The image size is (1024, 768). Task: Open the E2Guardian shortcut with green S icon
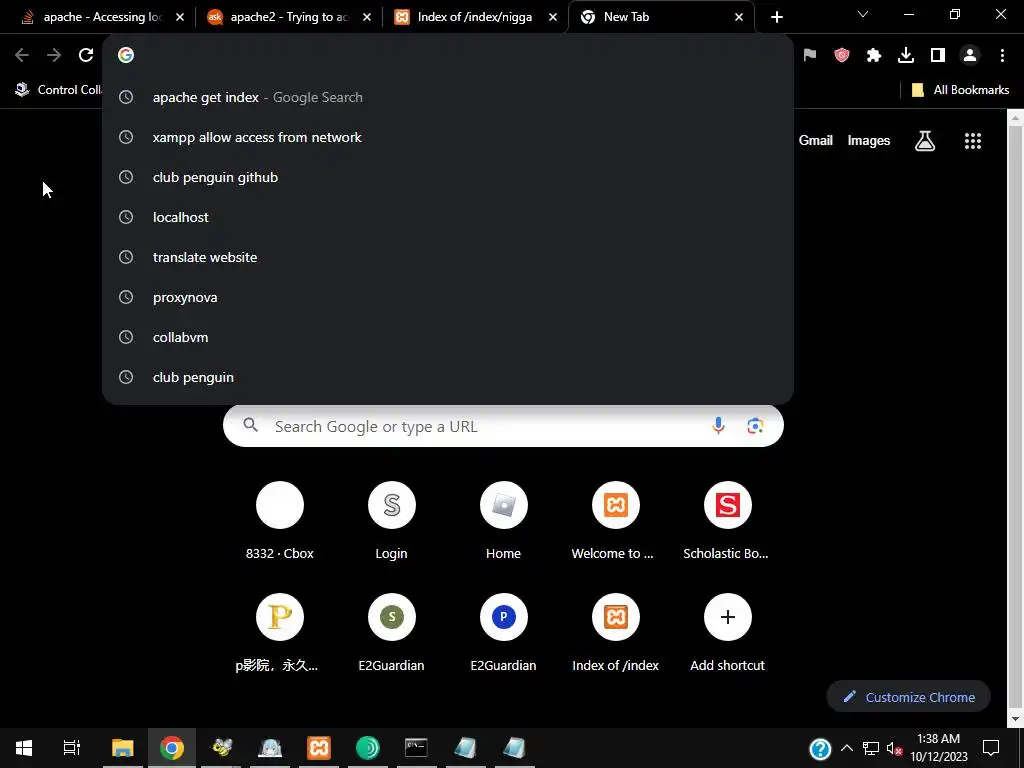(391, 633)
